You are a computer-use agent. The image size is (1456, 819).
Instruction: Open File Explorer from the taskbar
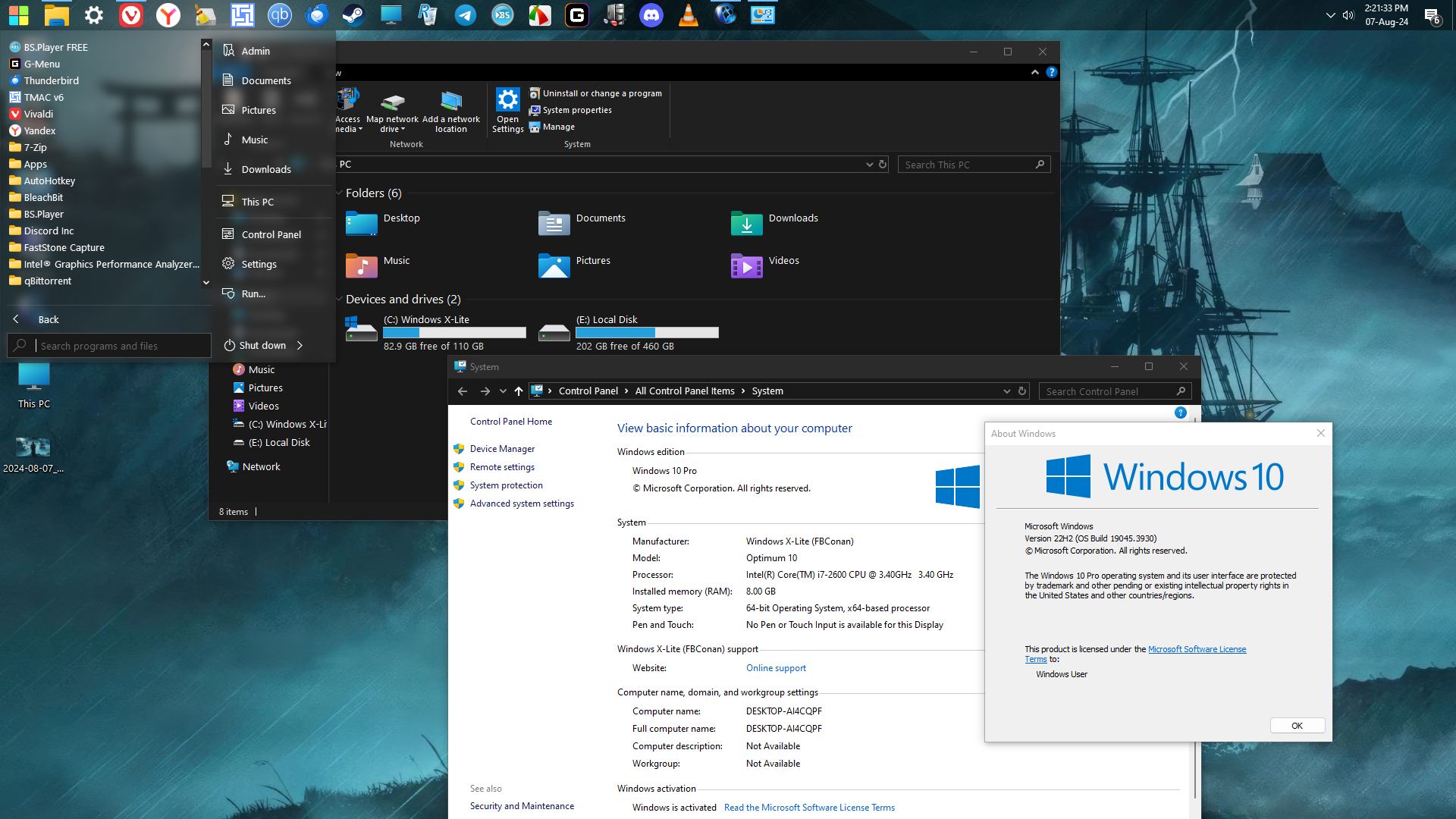tap(57, 14)
